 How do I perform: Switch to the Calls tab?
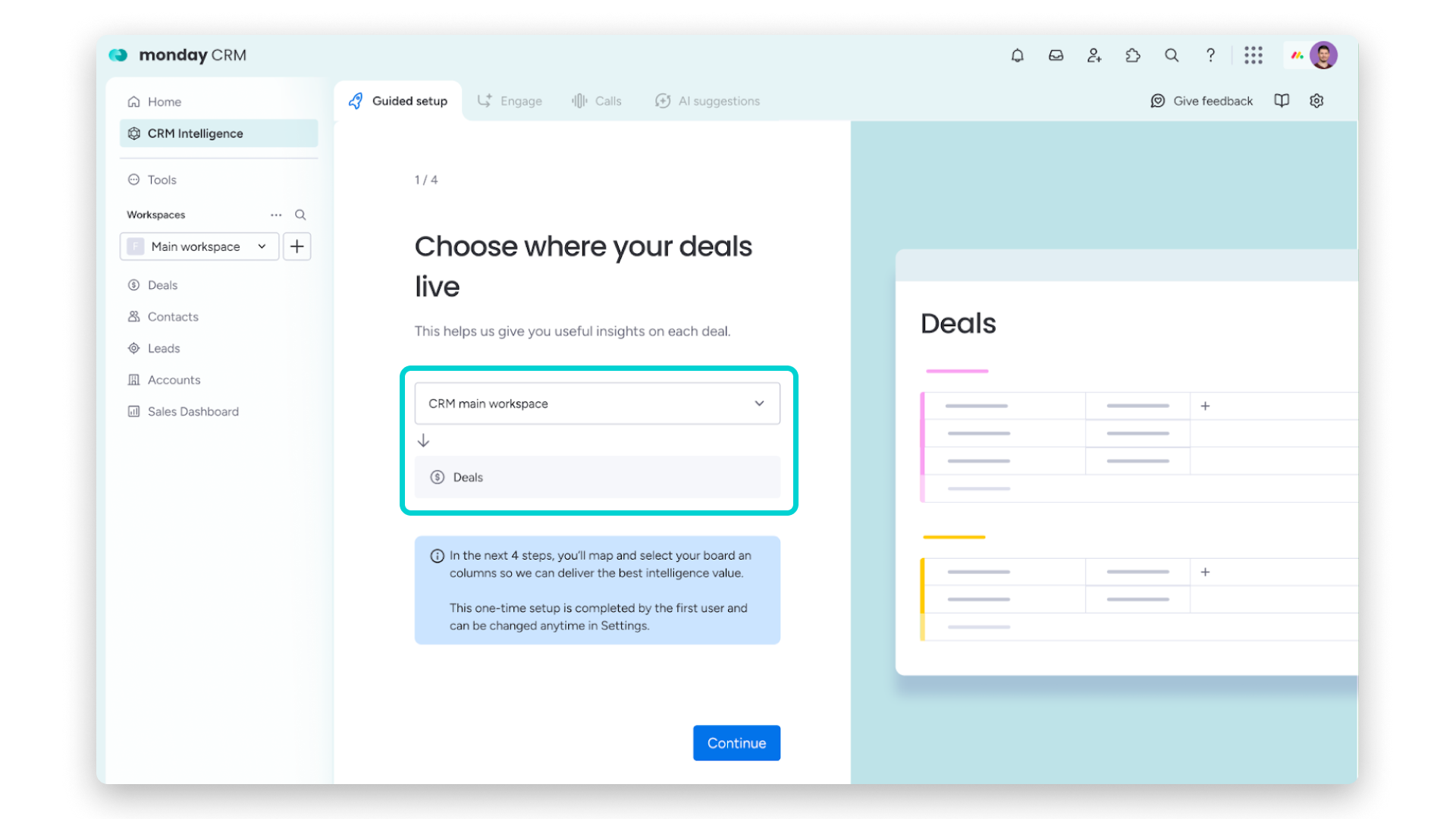click(x=597, y=101)
